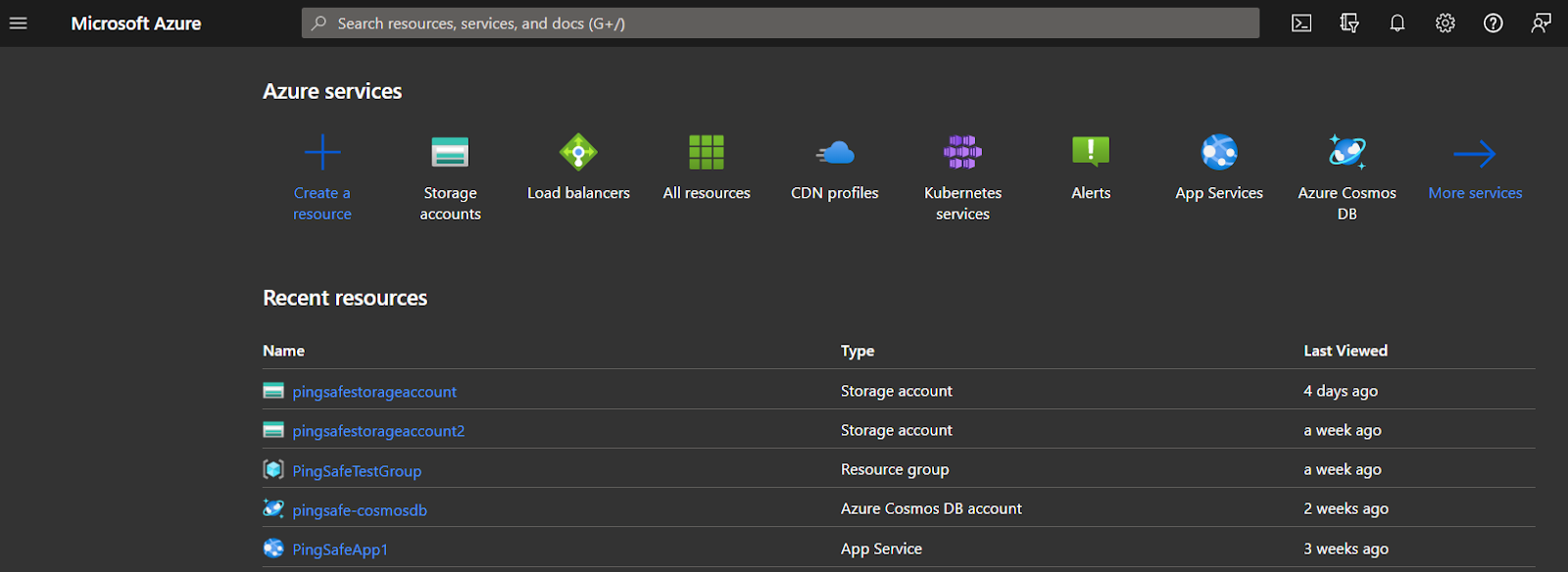Viewport: 1568px width, 572px height.
Task: Open the Alerts service icon
Action: point(1091,153)
